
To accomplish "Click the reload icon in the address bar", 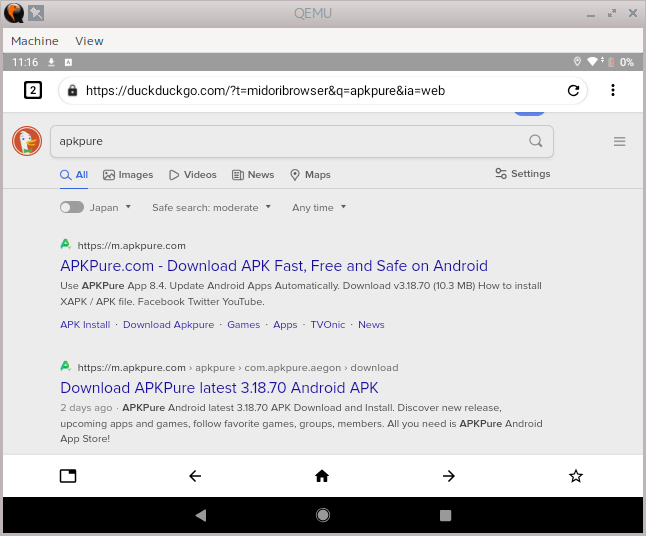I will point(573,90).
